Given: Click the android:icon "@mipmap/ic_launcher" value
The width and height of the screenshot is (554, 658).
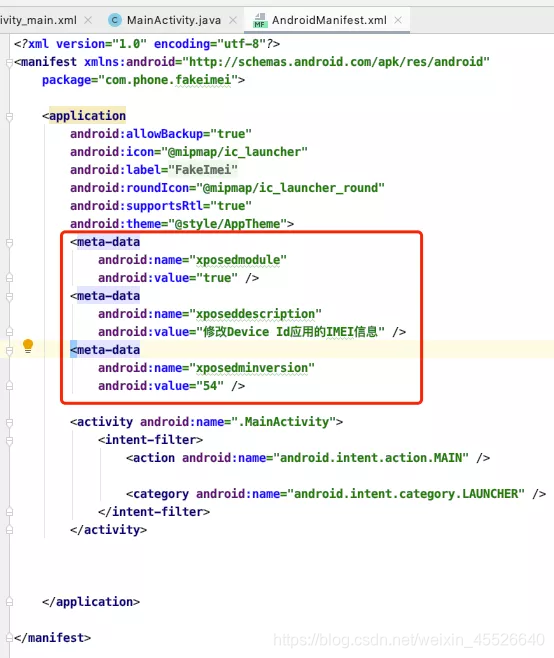Looking at the screenshot, I should coord(234,152).
